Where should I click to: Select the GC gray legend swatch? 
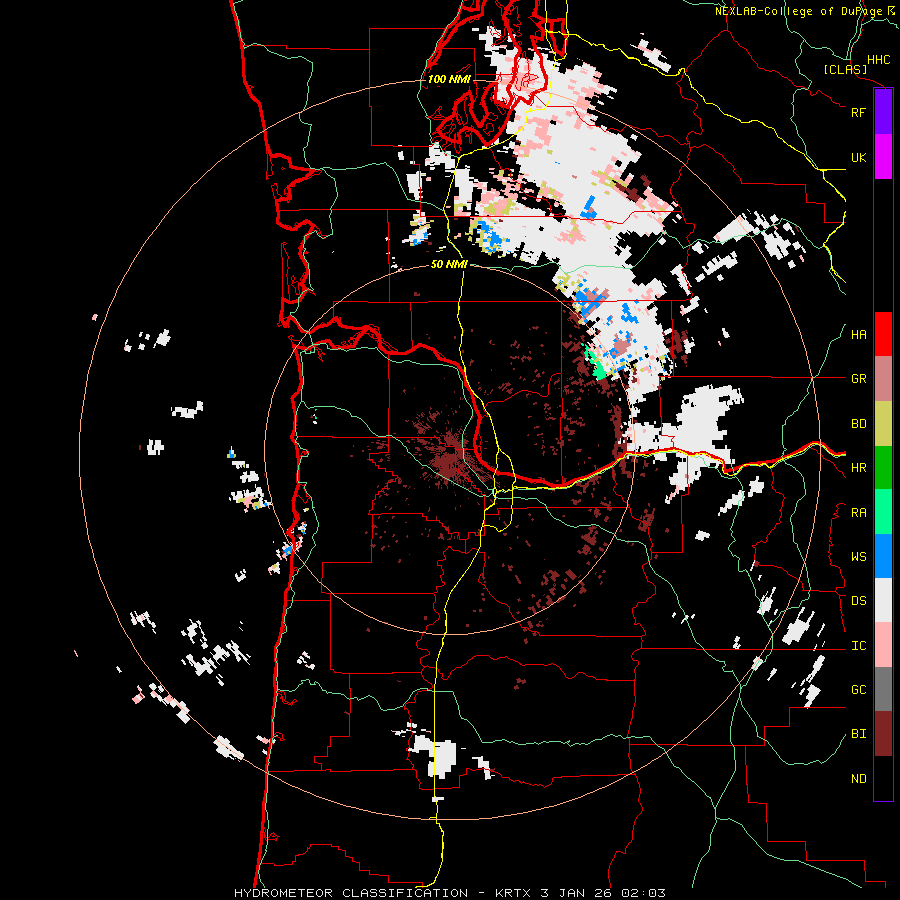coord(883,689)
